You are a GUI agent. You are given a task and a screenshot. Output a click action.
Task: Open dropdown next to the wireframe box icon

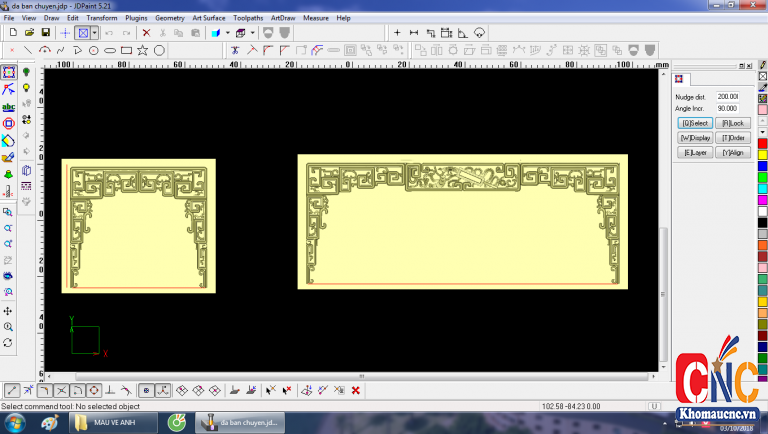(x=251, y=33)
